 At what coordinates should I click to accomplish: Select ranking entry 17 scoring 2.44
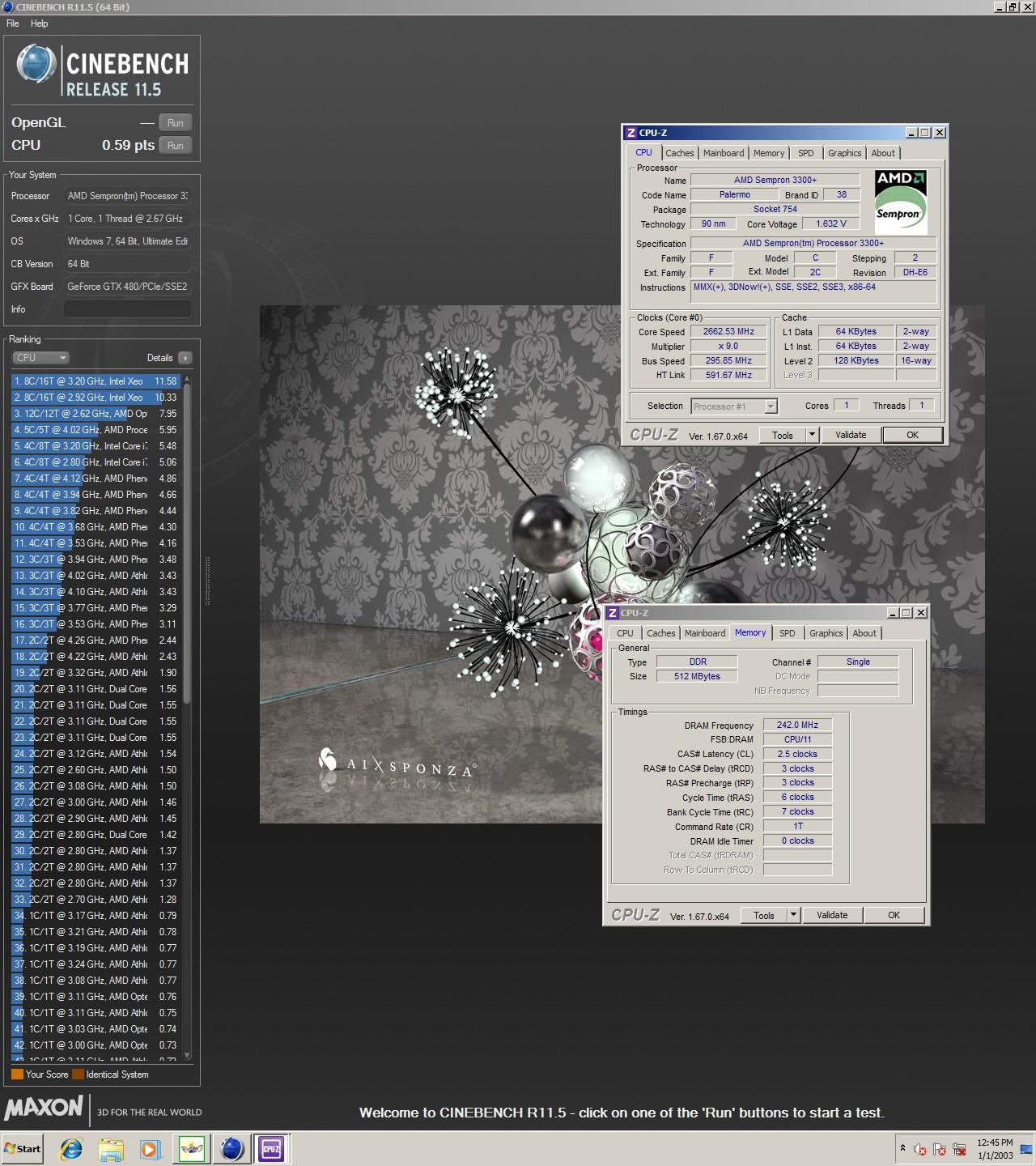click(96, 640)
